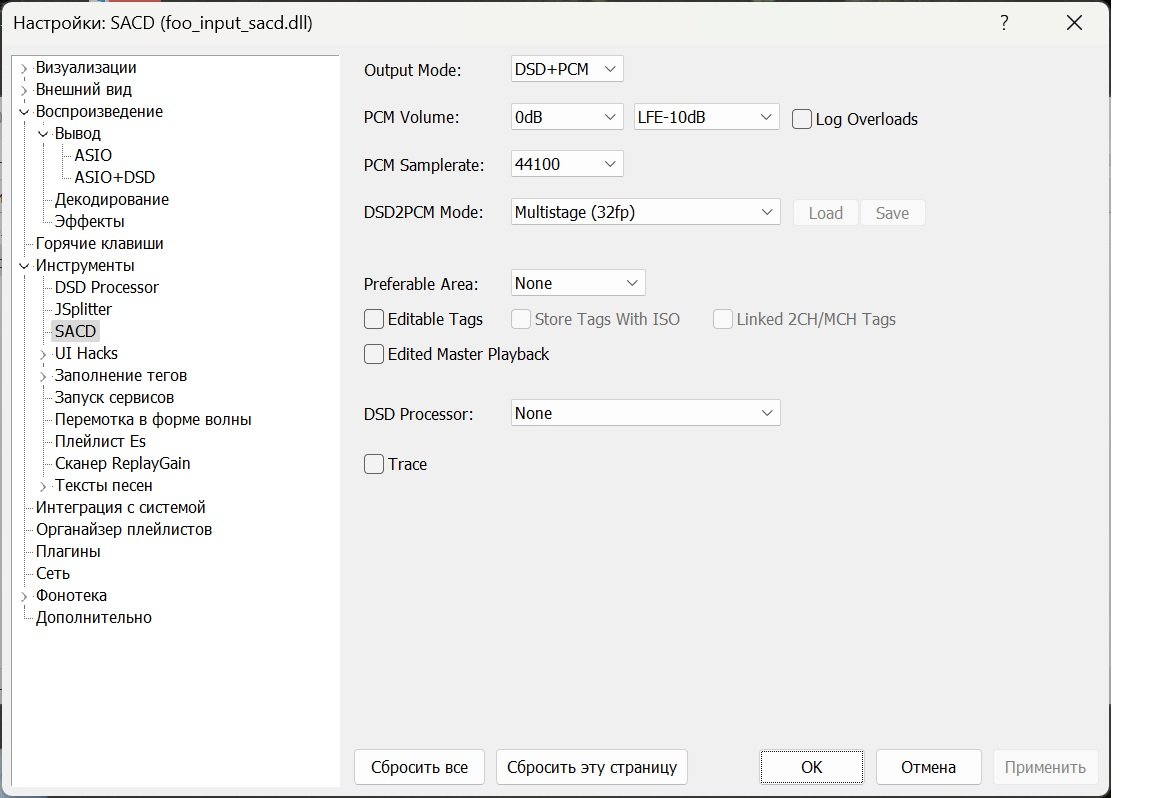Toggle the Editable Tags checkbox
Viewport: 1152px width, 798px height.
coord(374,319)
